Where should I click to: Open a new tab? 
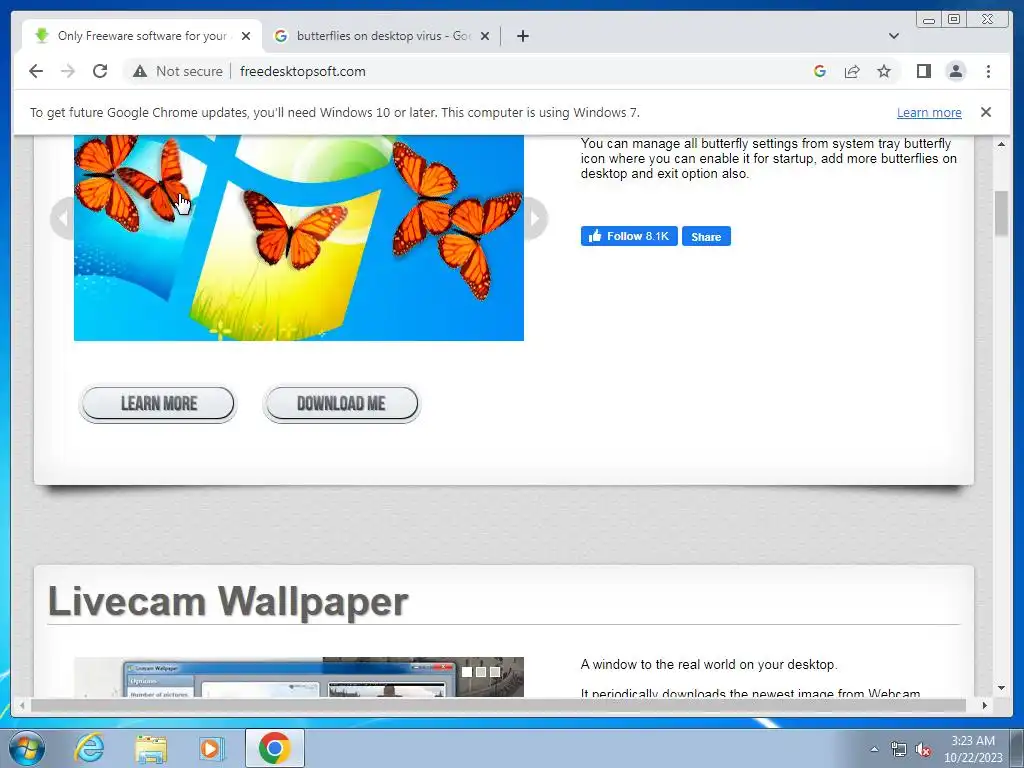[x=522, y=36]
